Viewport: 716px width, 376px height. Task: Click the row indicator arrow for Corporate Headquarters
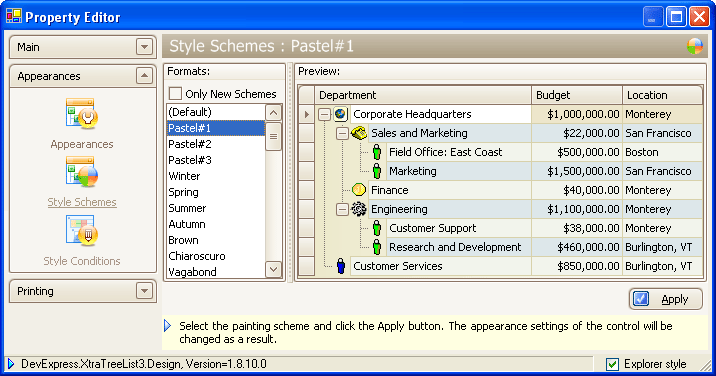coord(306,114)
